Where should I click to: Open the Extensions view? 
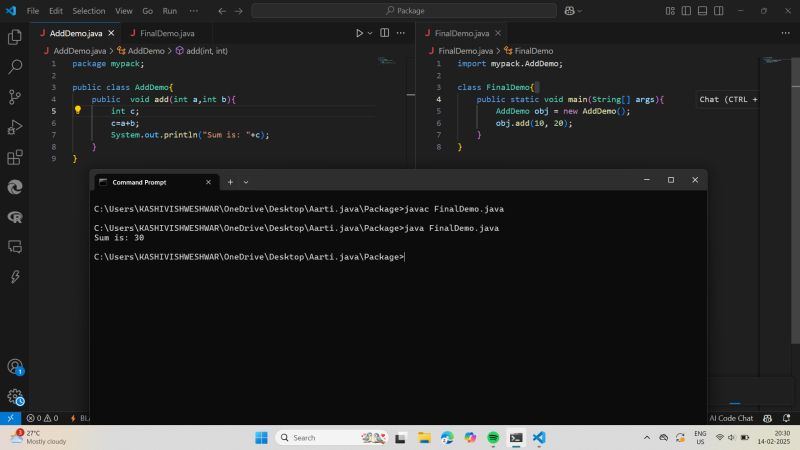click(x=15, y=157)
